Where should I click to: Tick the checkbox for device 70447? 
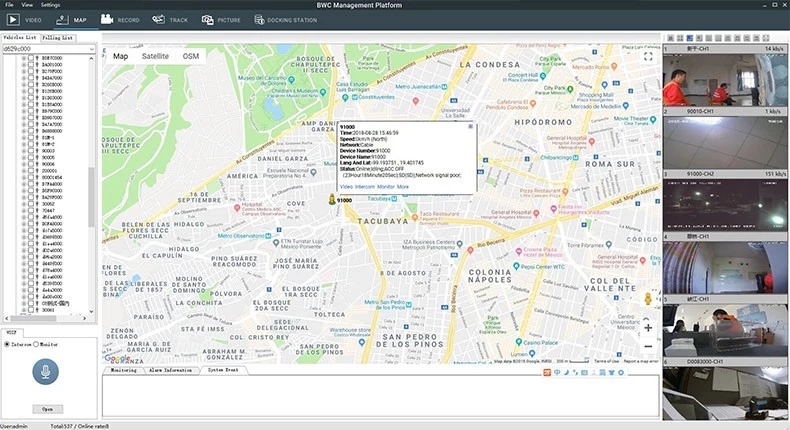[x=31, y=210]
